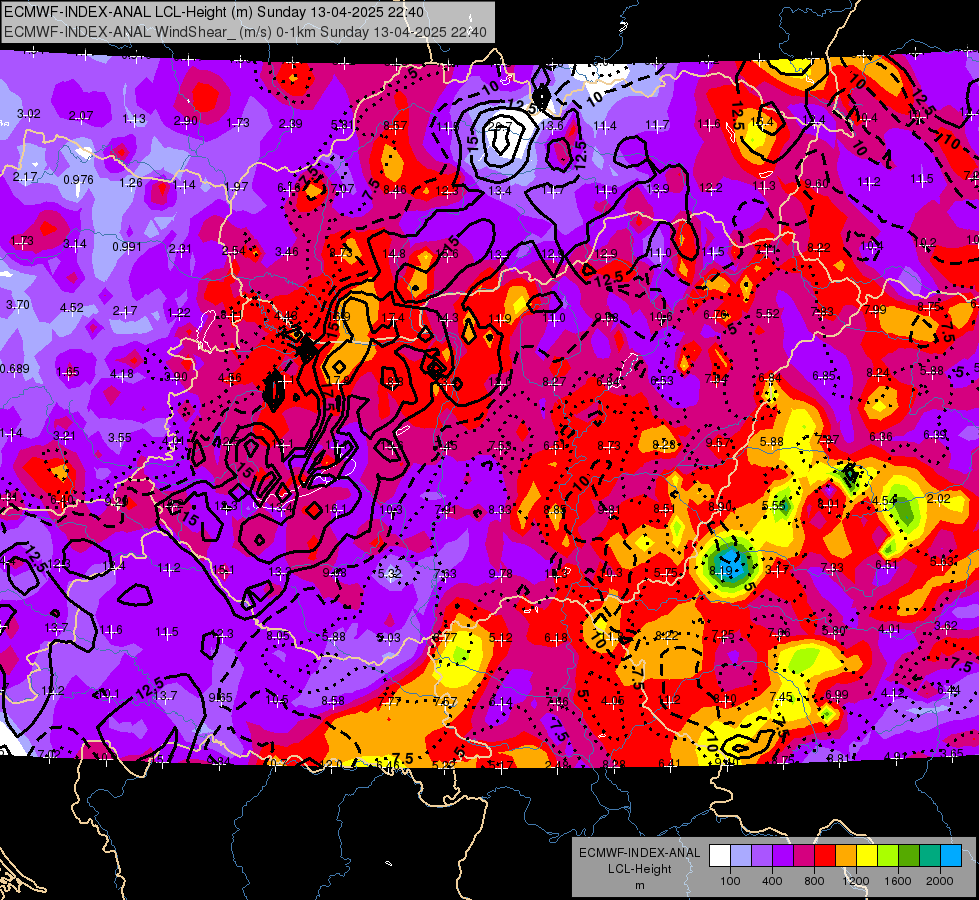The height and width of the screenshot is (900, 979).
Task: Click the legend tick label 100
Action: pos(731,881)
